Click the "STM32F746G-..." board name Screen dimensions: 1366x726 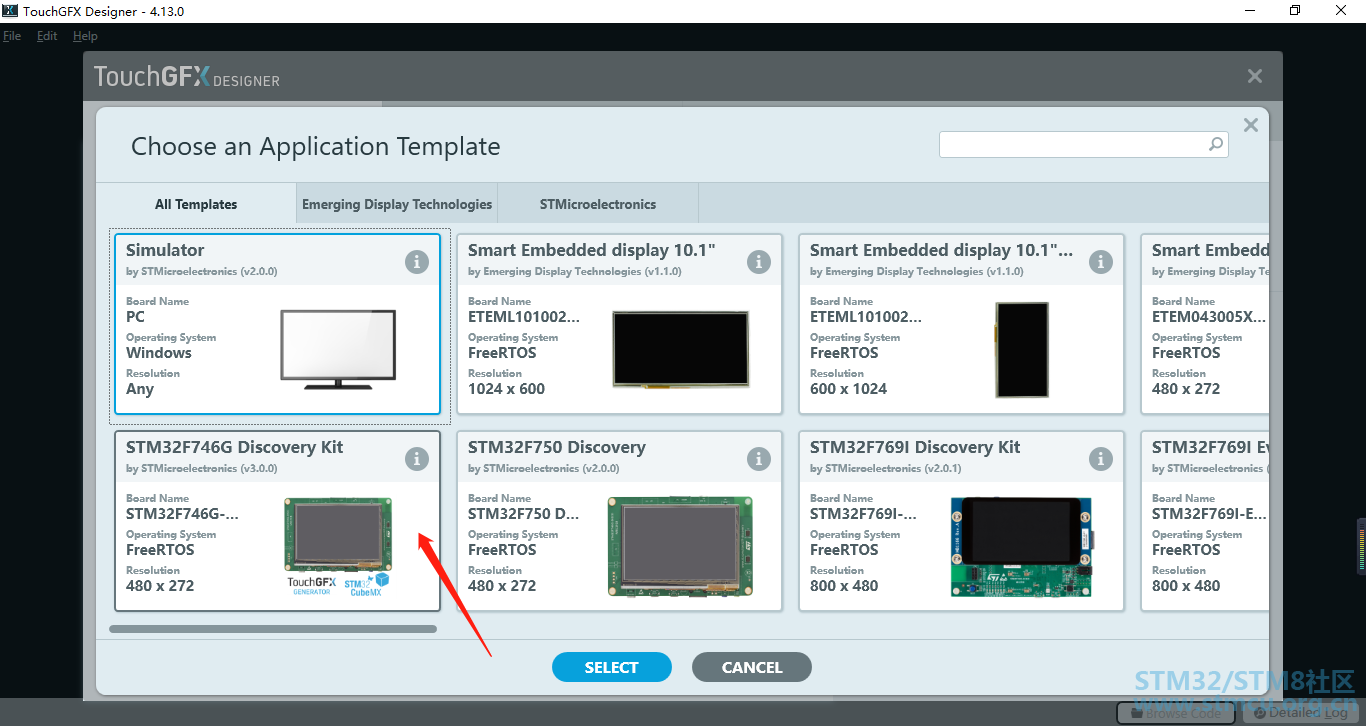(182, 514)
